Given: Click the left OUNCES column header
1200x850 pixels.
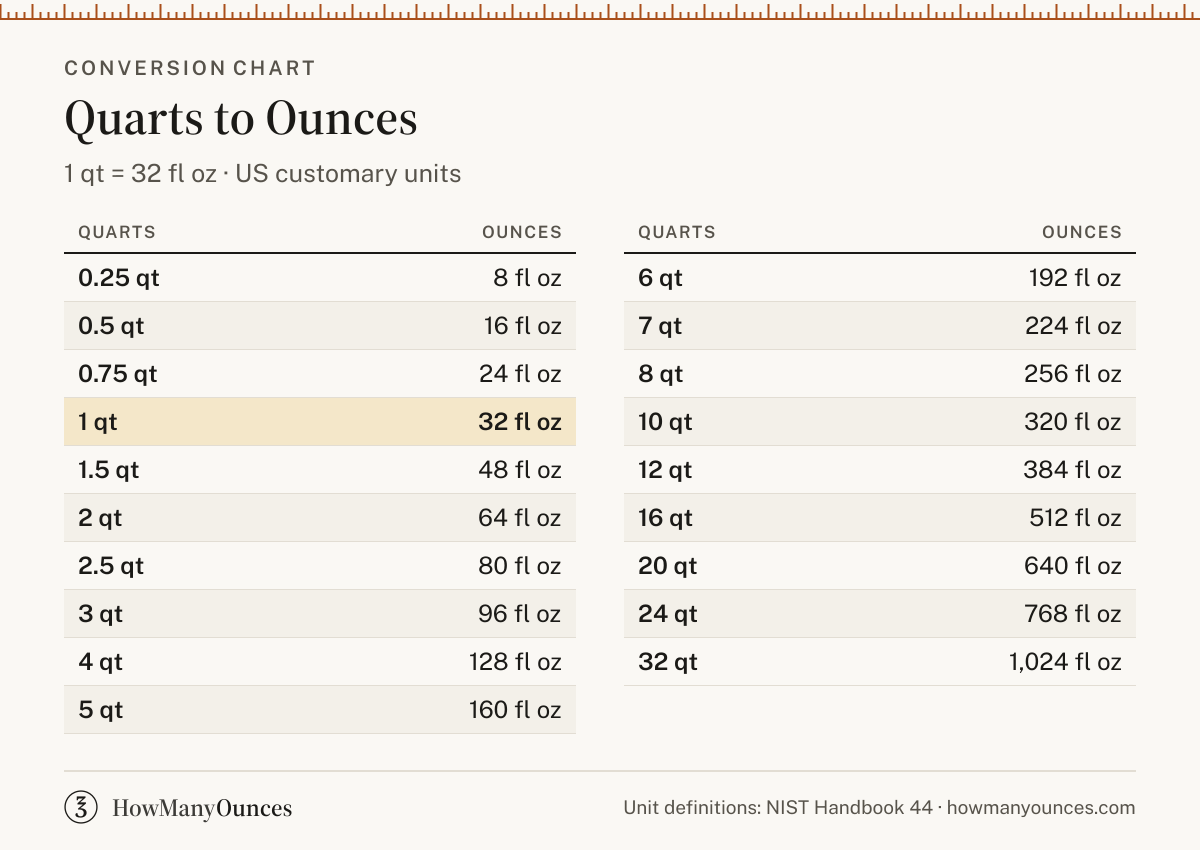Looking at the screenshot, I should [522, 232].
